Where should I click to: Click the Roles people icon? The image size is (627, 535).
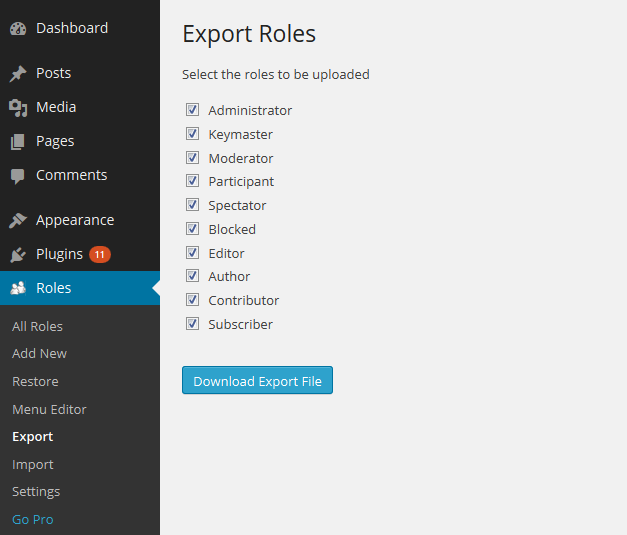tap(18, 288)
